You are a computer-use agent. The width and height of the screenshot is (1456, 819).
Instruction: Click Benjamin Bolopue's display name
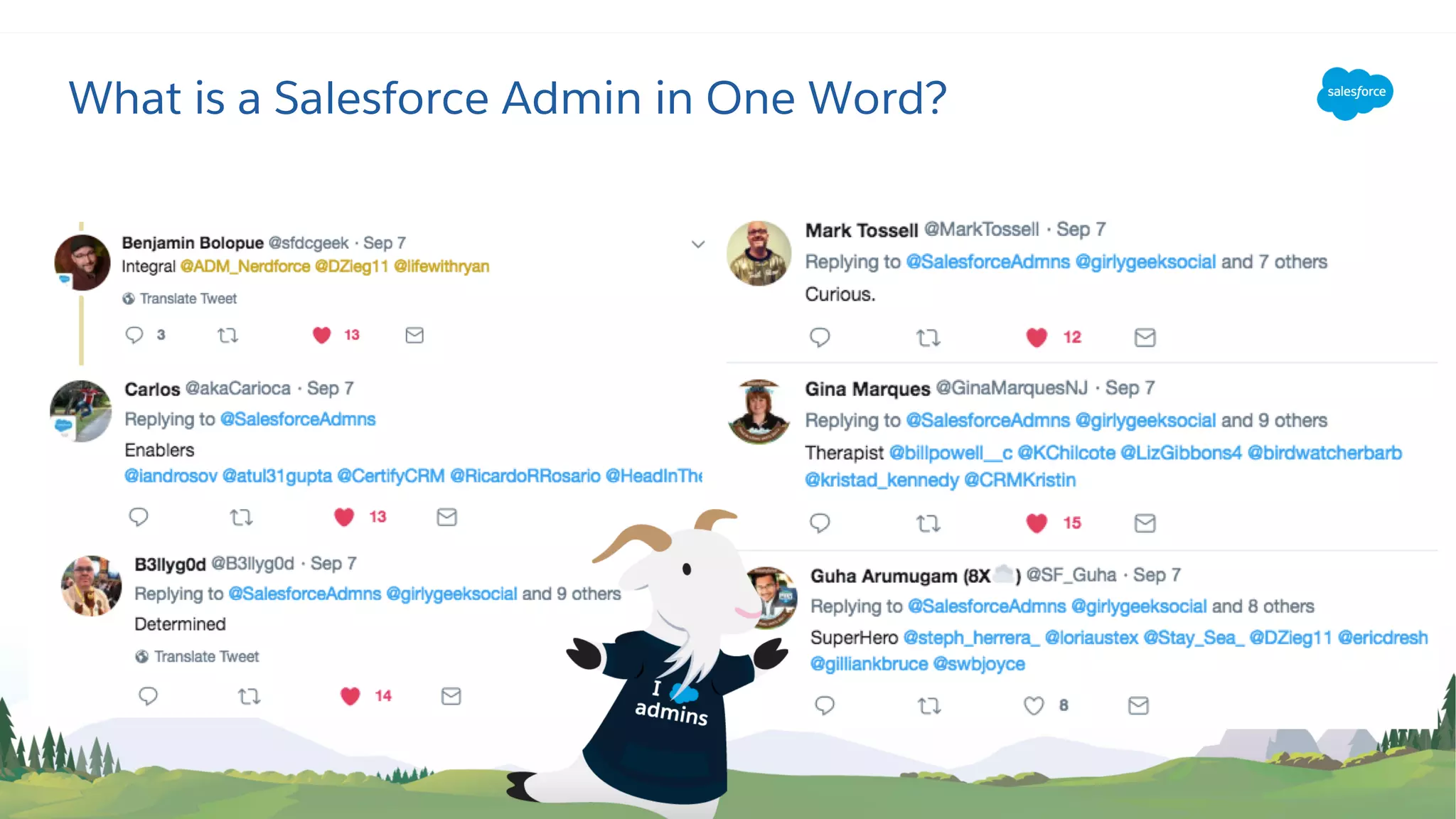coord(193,243)
